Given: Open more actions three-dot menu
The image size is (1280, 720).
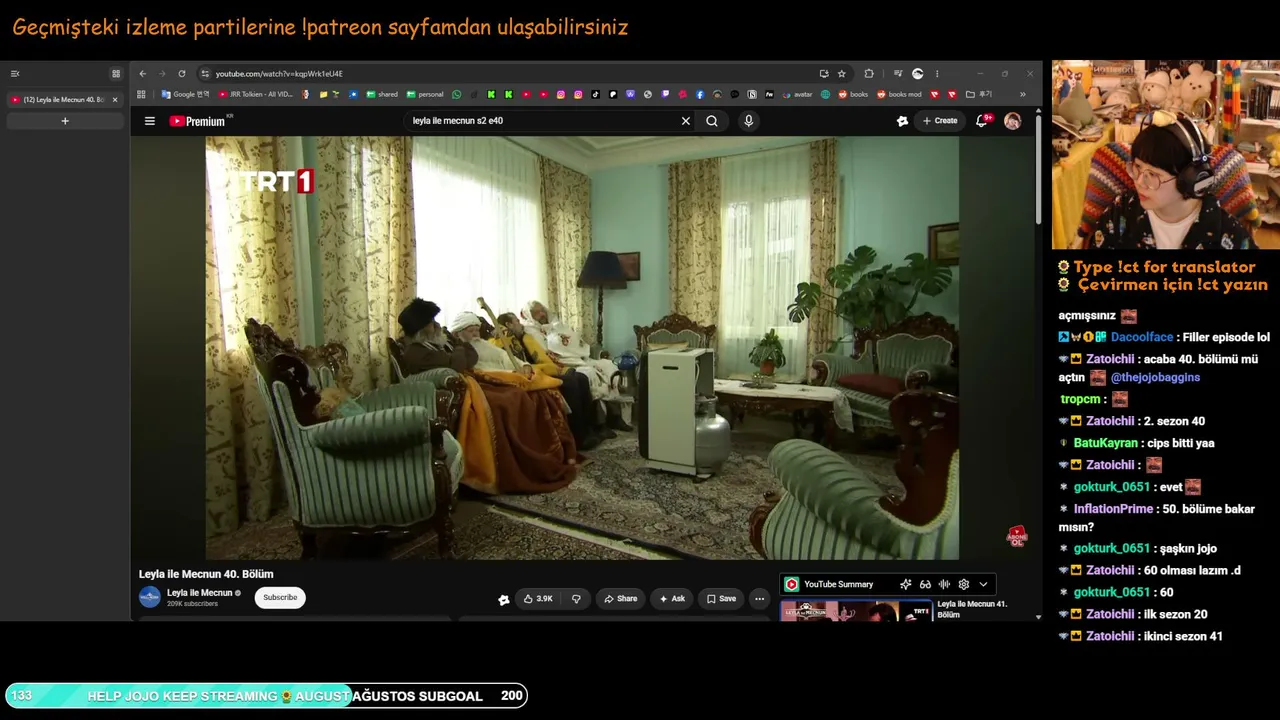Looking at the screenshot, I should 759,599.
